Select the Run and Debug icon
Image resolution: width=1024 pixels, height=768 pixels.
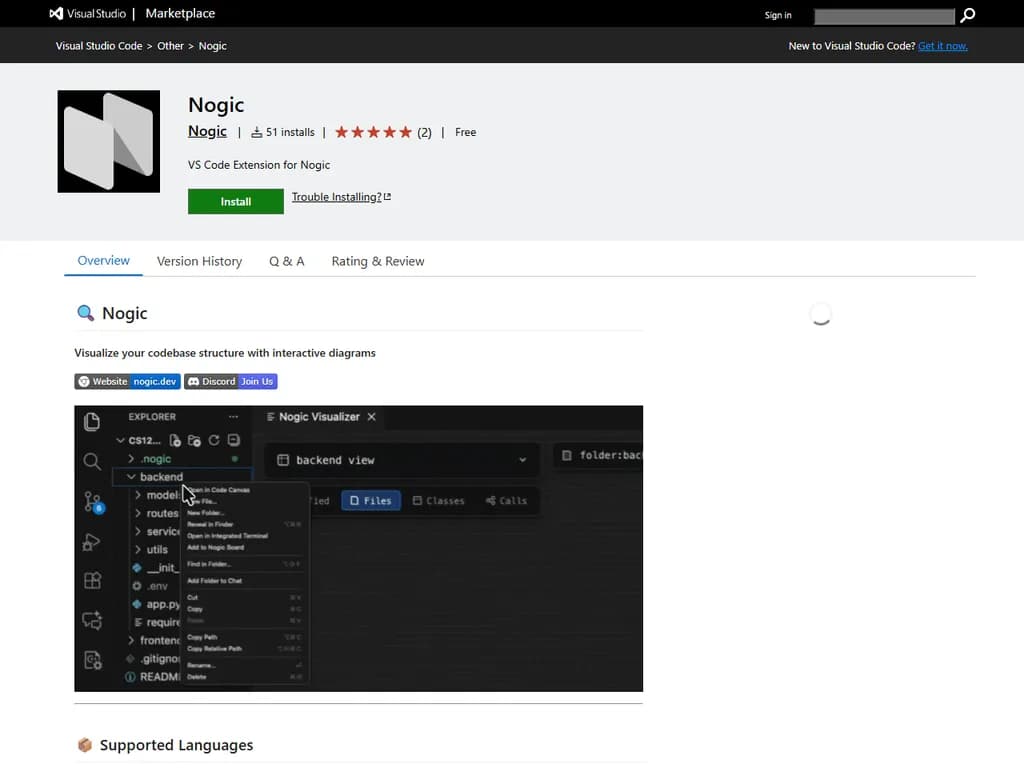tap(91, 541)
